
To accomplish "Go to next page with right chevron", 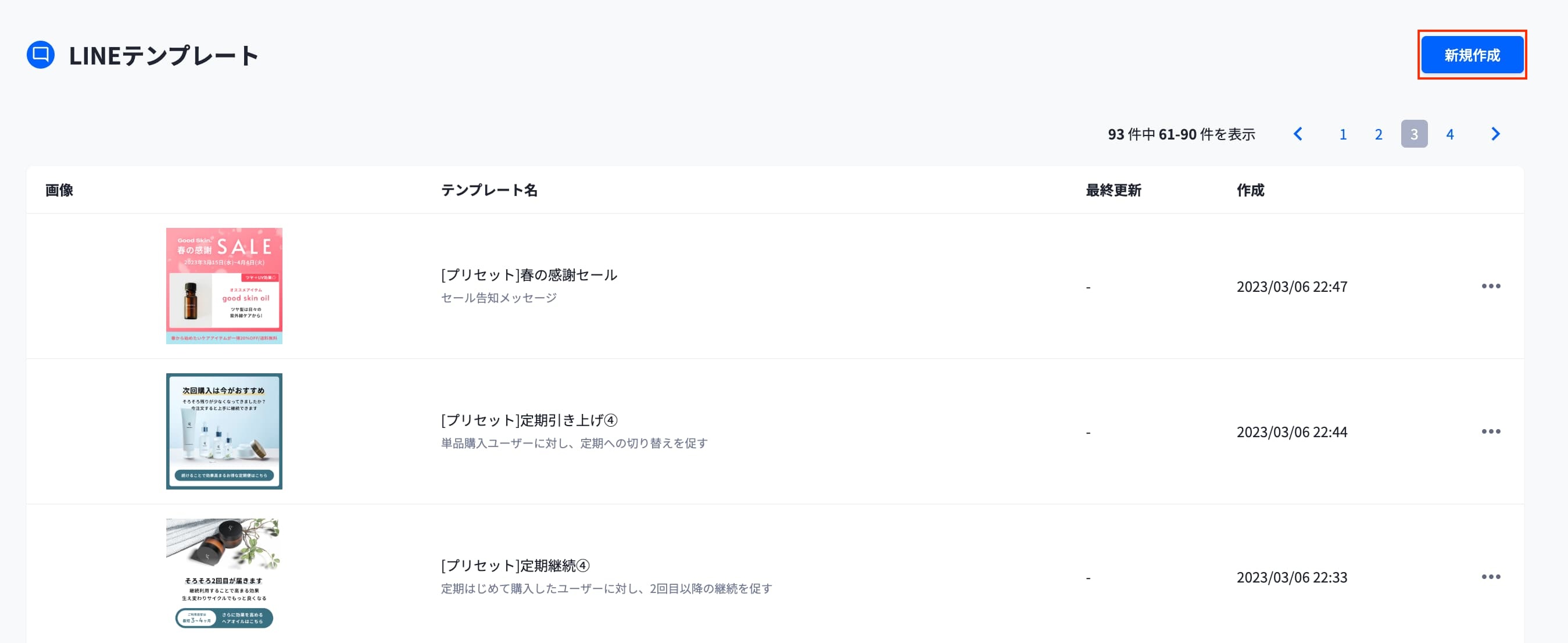I will (x=1495, y=134).
